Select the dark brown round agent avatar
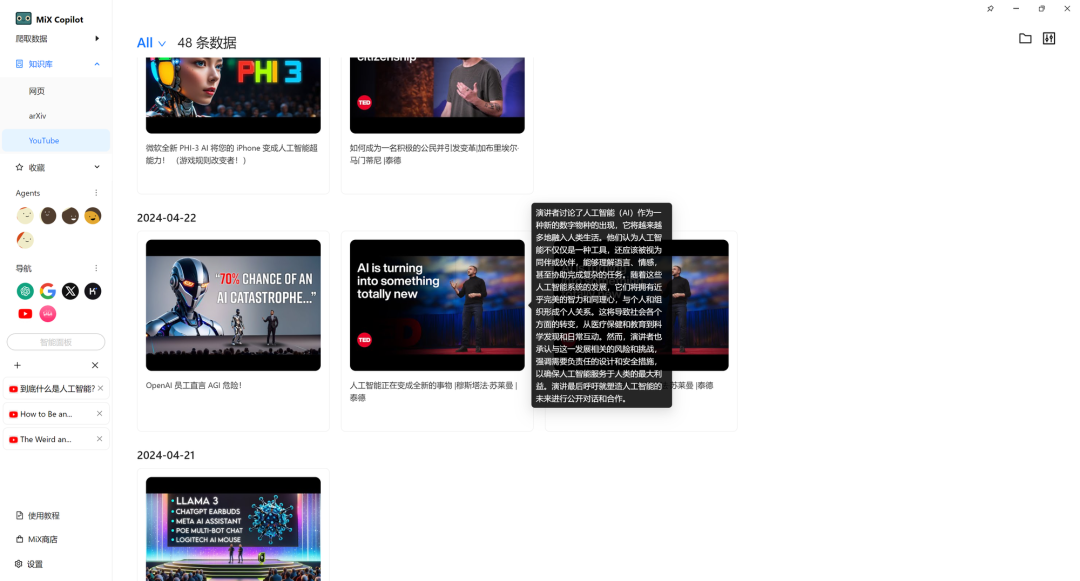 pos(48,215)
